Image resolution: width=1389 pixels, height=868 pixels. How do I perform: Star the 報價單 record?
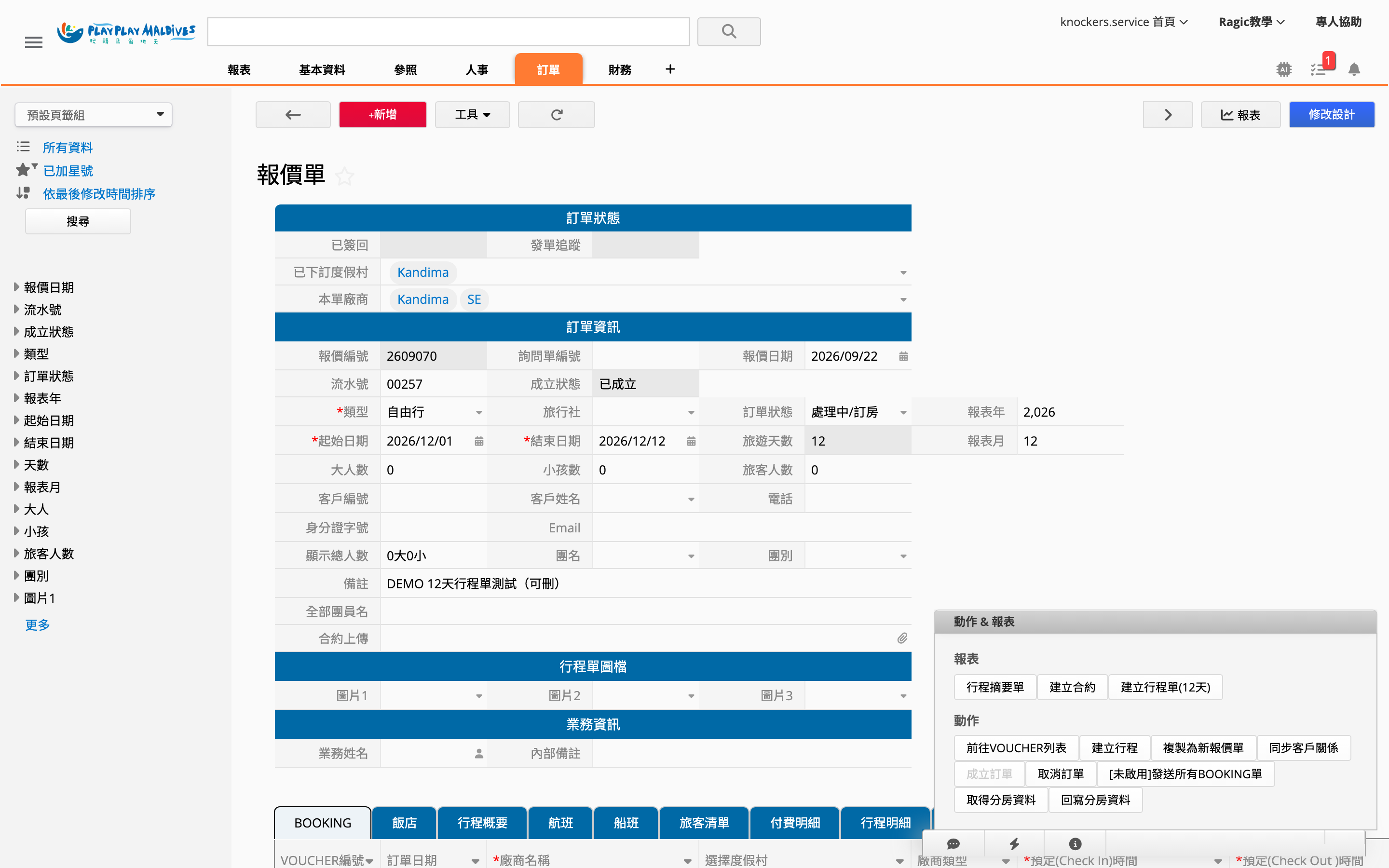click(344, 176)
